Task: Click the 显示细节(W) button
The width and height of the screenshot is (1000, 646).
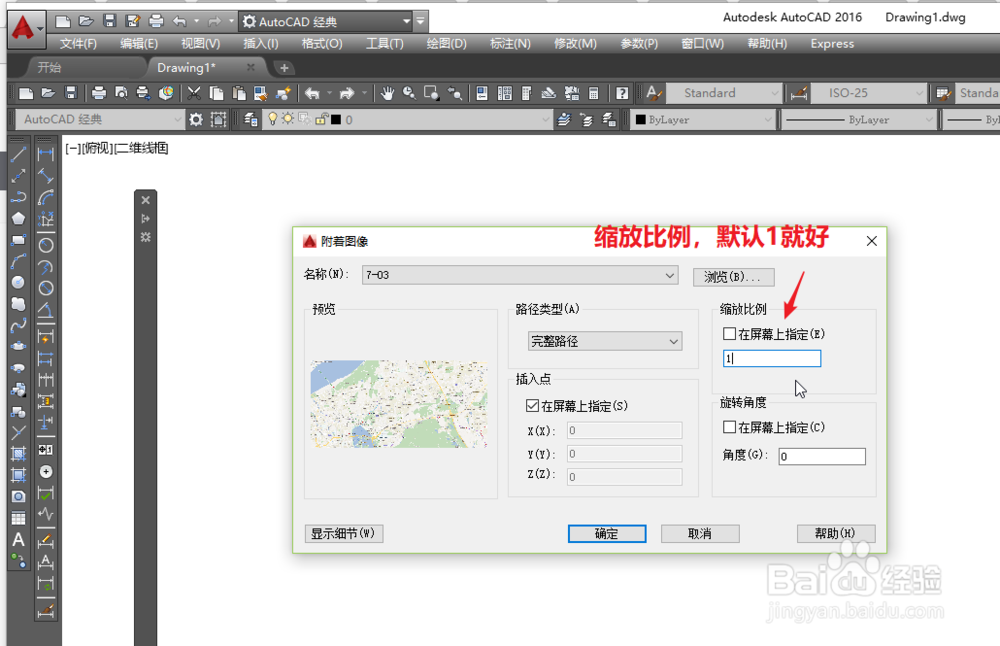Action: 344,533
